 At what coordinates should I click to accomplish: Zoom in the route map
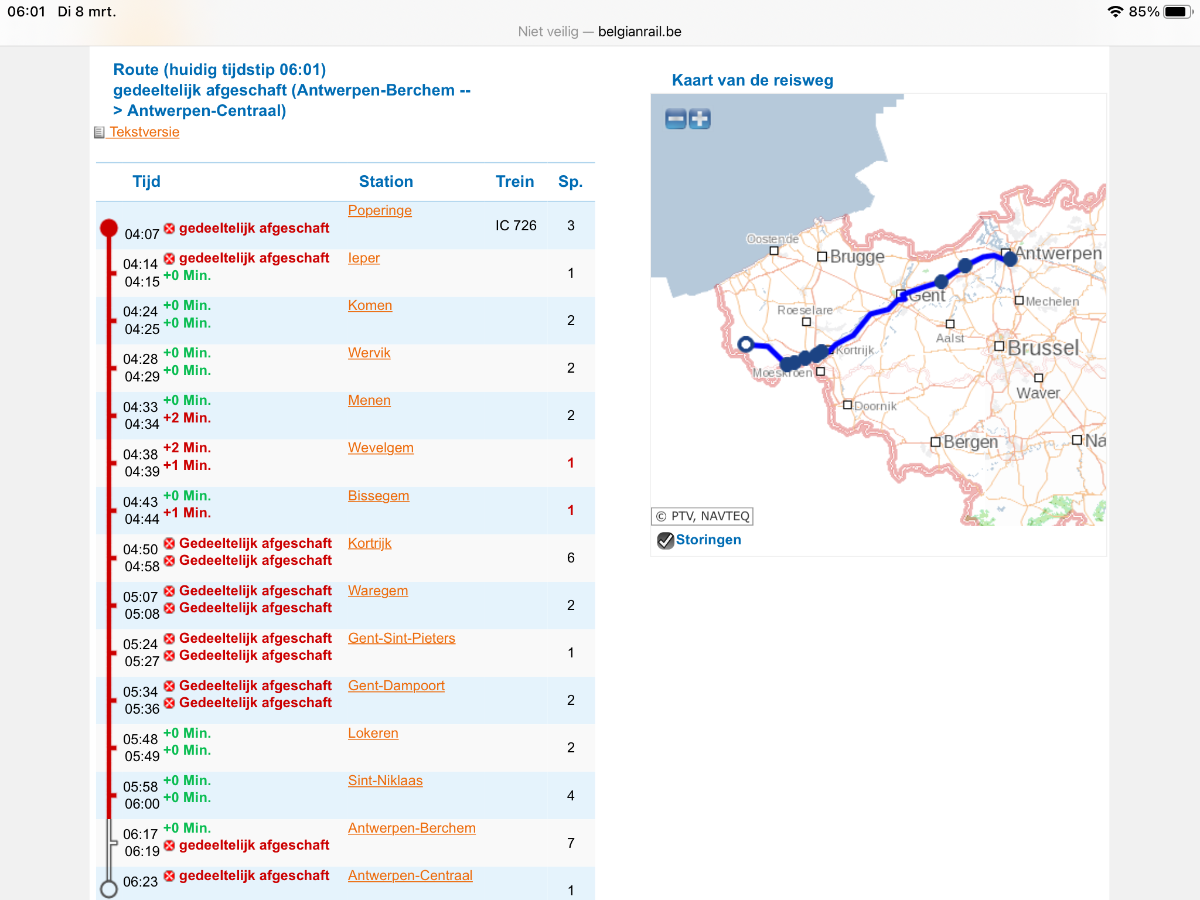click(700, 119)
